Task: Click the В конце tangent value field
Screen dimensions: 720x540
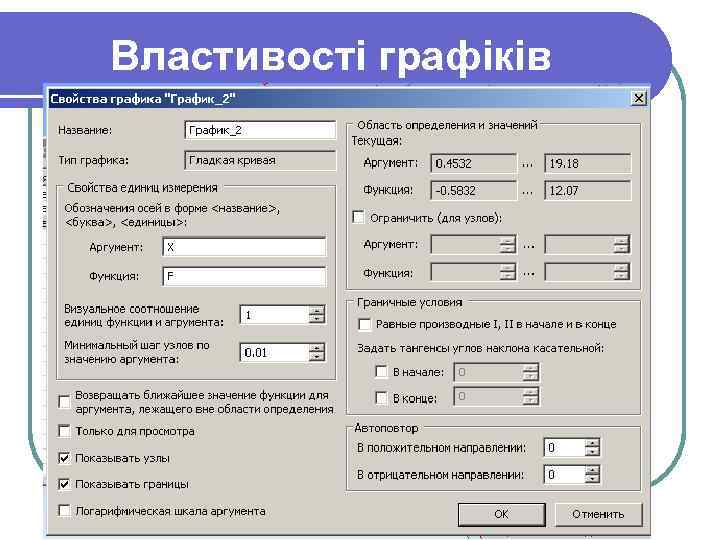Action: (x=488, y=396)
